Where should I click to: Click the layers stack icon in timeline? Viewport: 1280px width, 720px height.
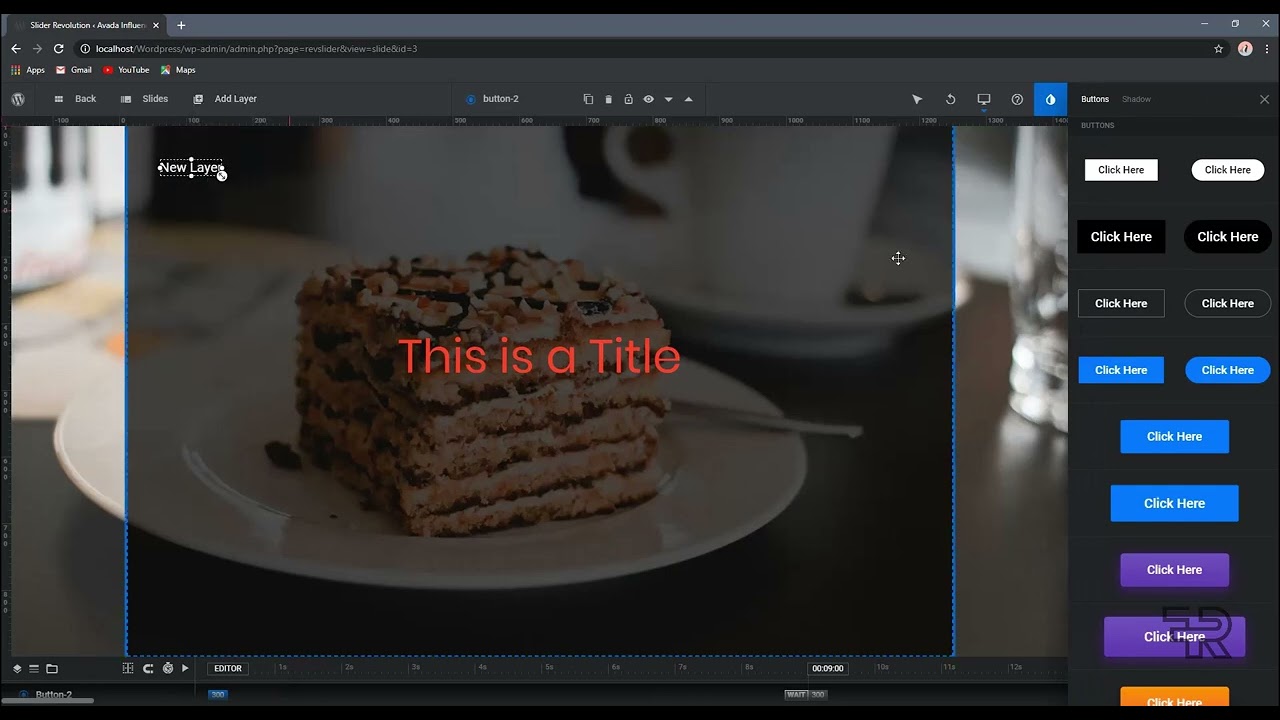[x=17, y=668]
